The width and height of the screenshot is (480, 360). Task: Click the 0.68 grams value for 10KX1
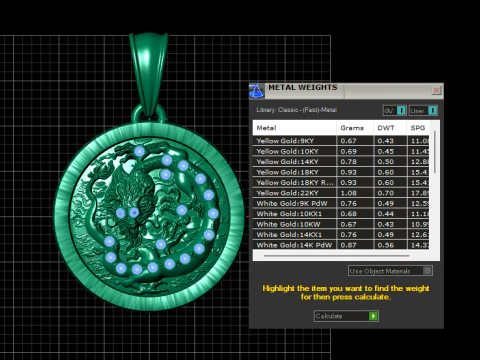(x=349, y=214)
